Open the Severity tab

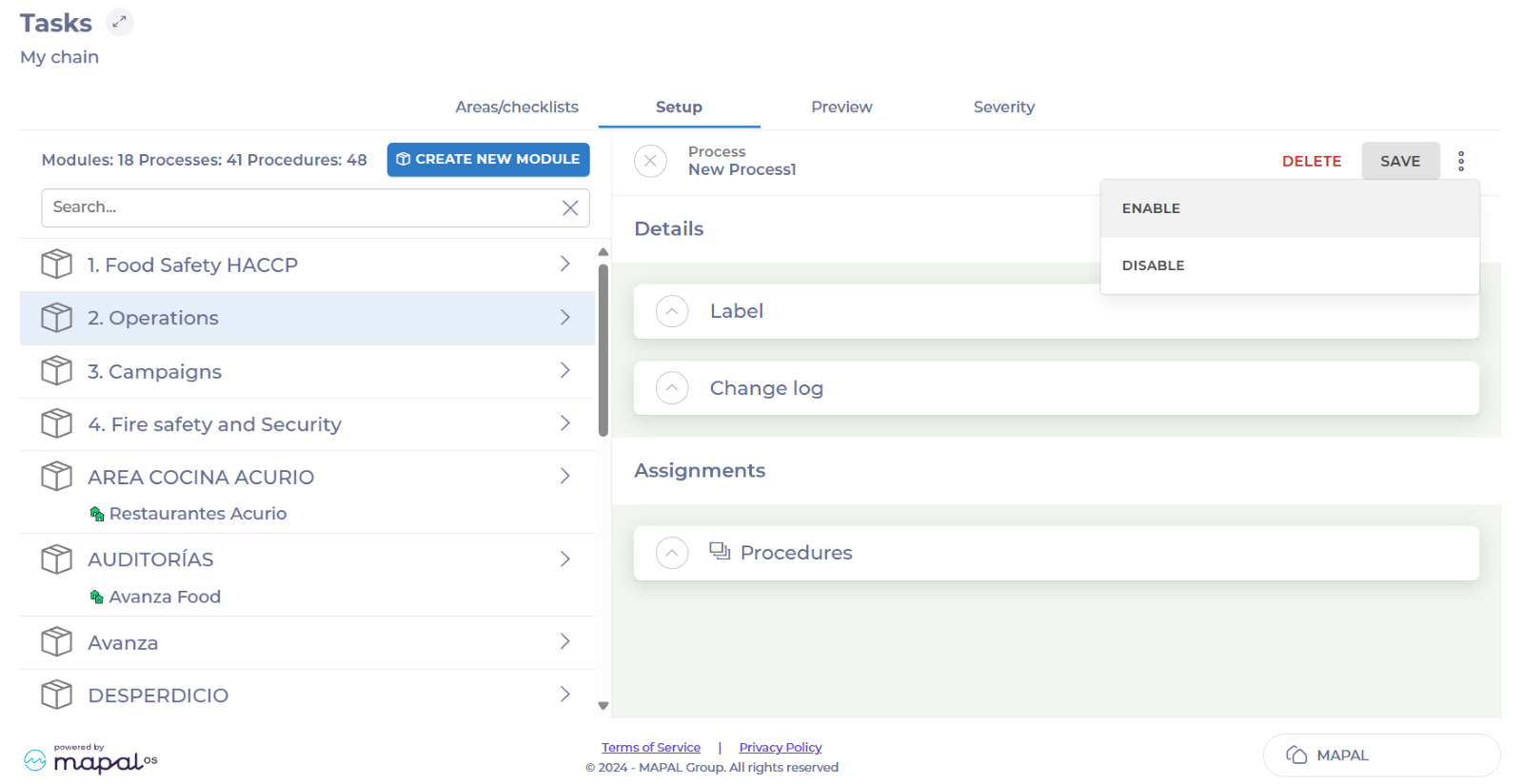[1004, 107]
